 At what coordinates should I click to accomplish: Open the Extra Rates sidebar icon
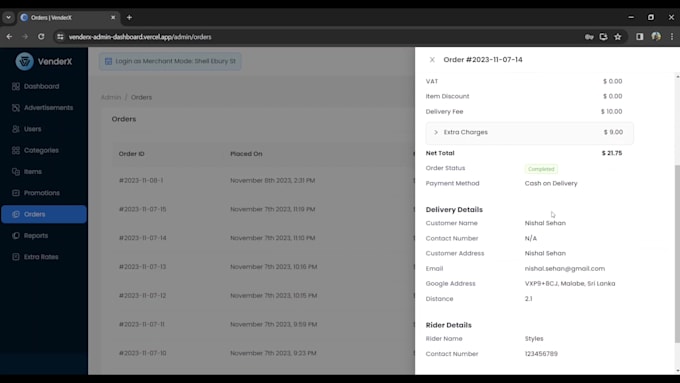tap(16, 257)
